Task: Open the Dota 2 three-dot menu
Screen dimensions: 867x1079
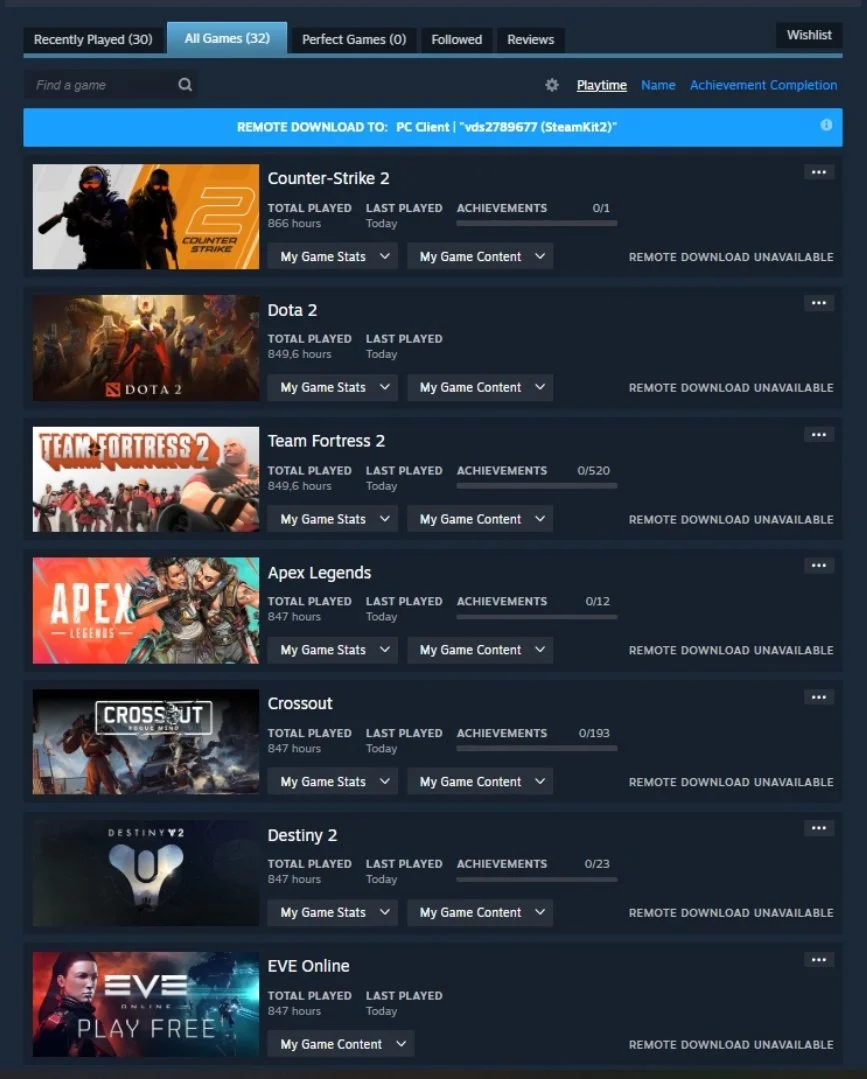Action: click(819, 303)
